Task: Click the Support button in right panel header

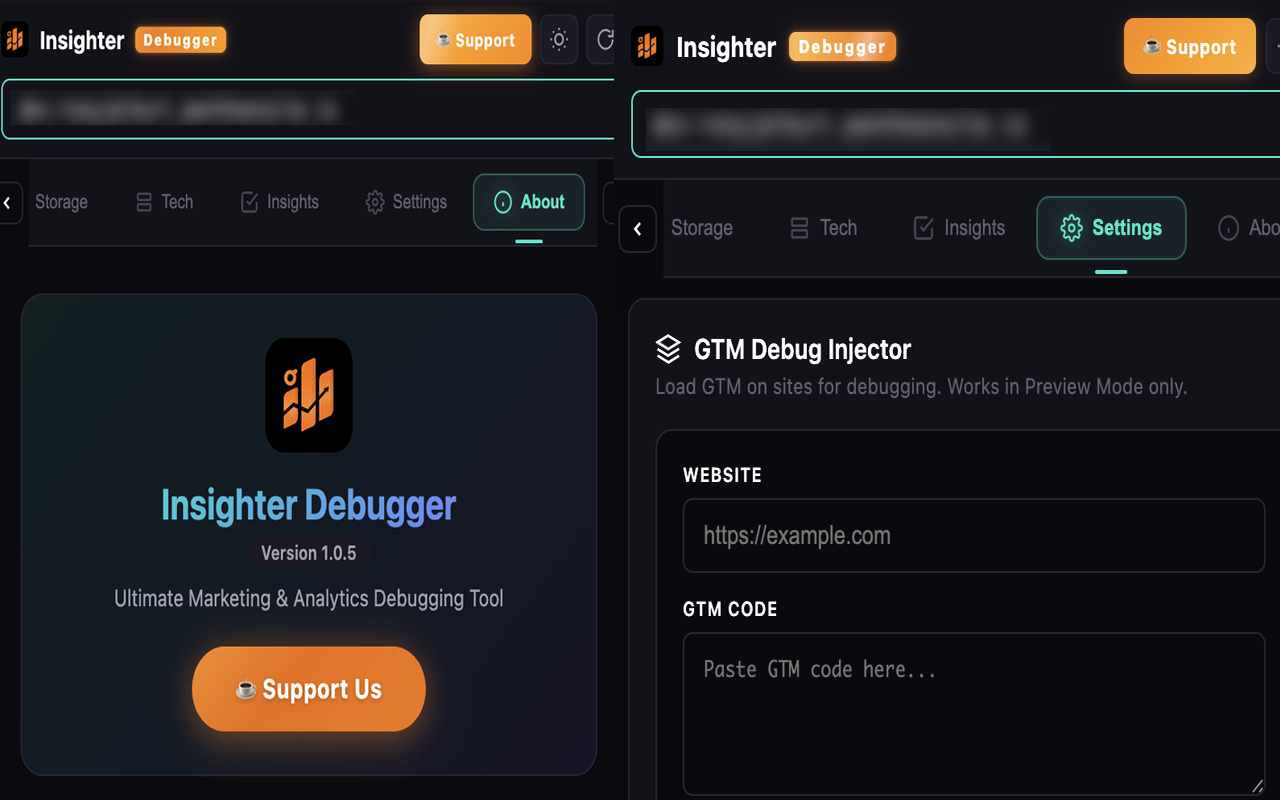Action: click(1189, 46)
